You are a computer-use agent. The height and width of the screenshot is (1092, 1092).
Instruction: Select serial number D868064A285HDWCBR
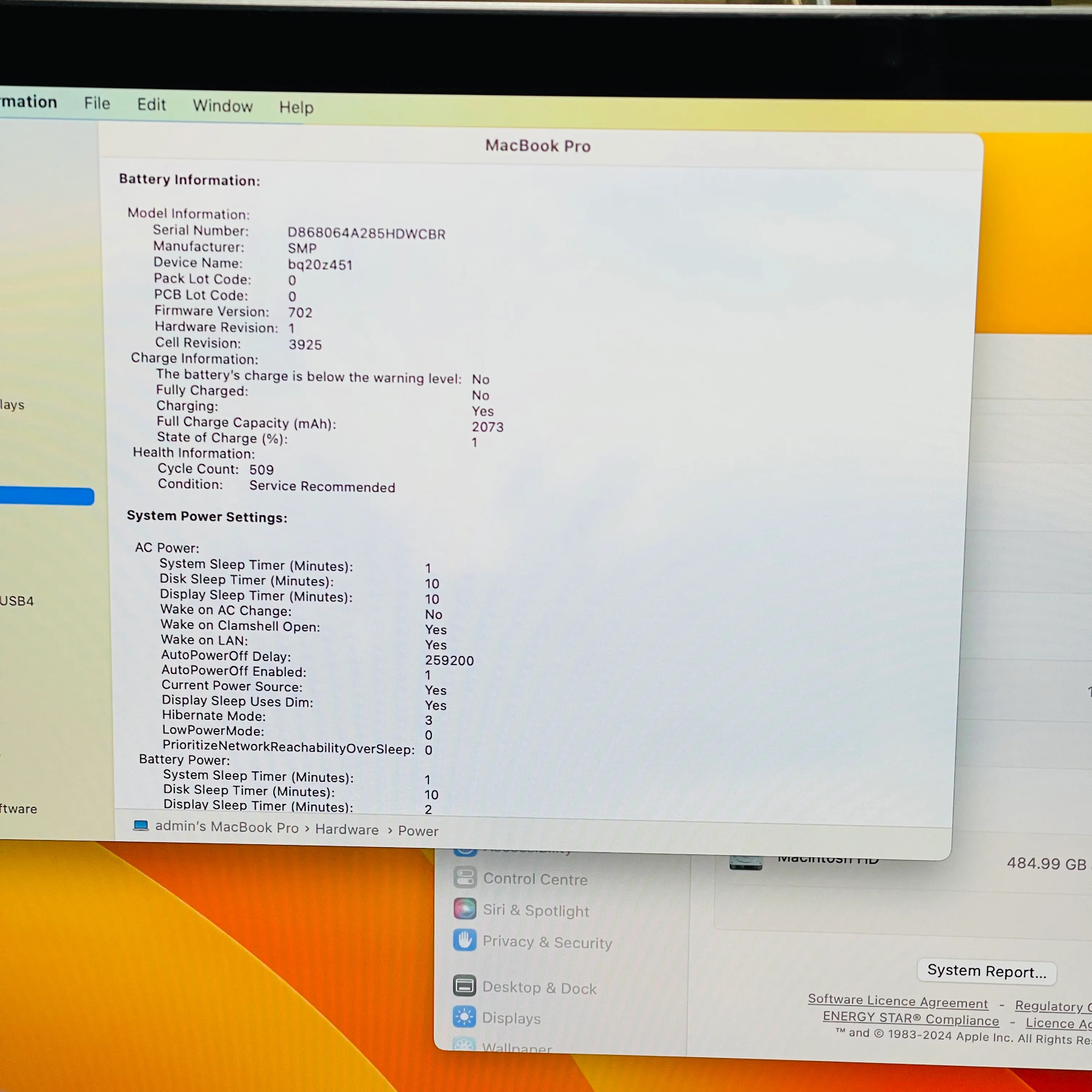click(x=366, y=233)
